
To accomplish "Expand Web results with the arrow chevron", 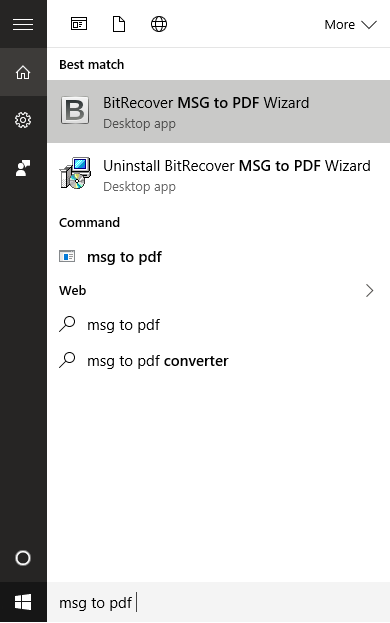I will pyautogui.click(x=369, y=290).
